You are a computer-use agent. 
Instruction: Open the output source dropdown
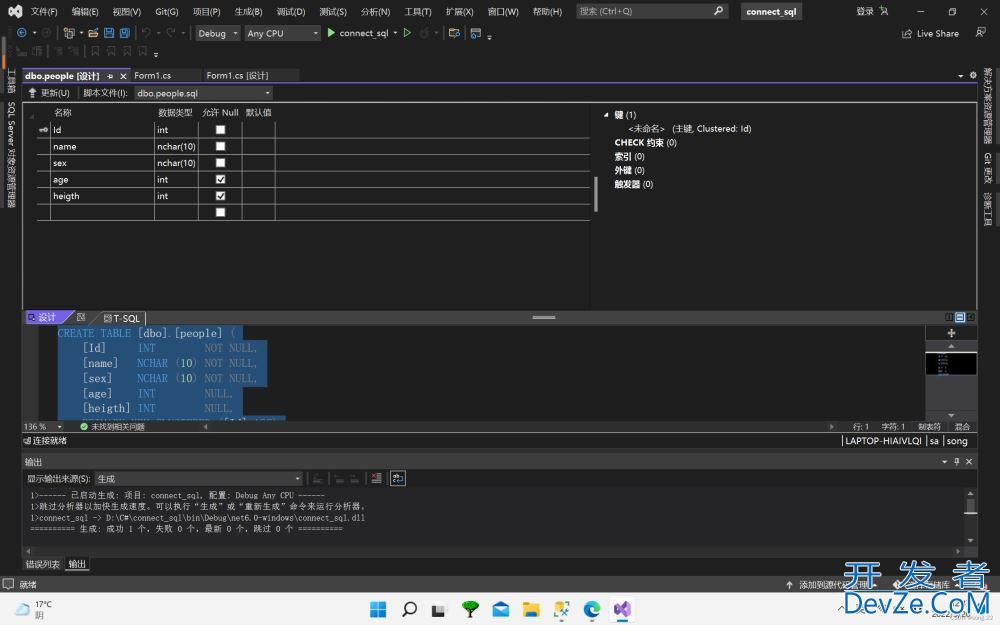pyautogui.click(x=198, y=478)
